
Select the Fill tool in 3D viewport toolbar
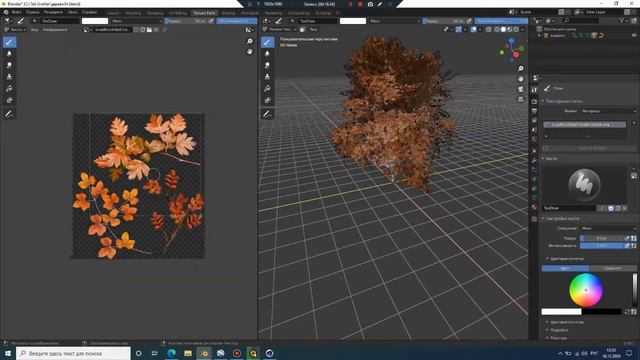pos(268,89)
